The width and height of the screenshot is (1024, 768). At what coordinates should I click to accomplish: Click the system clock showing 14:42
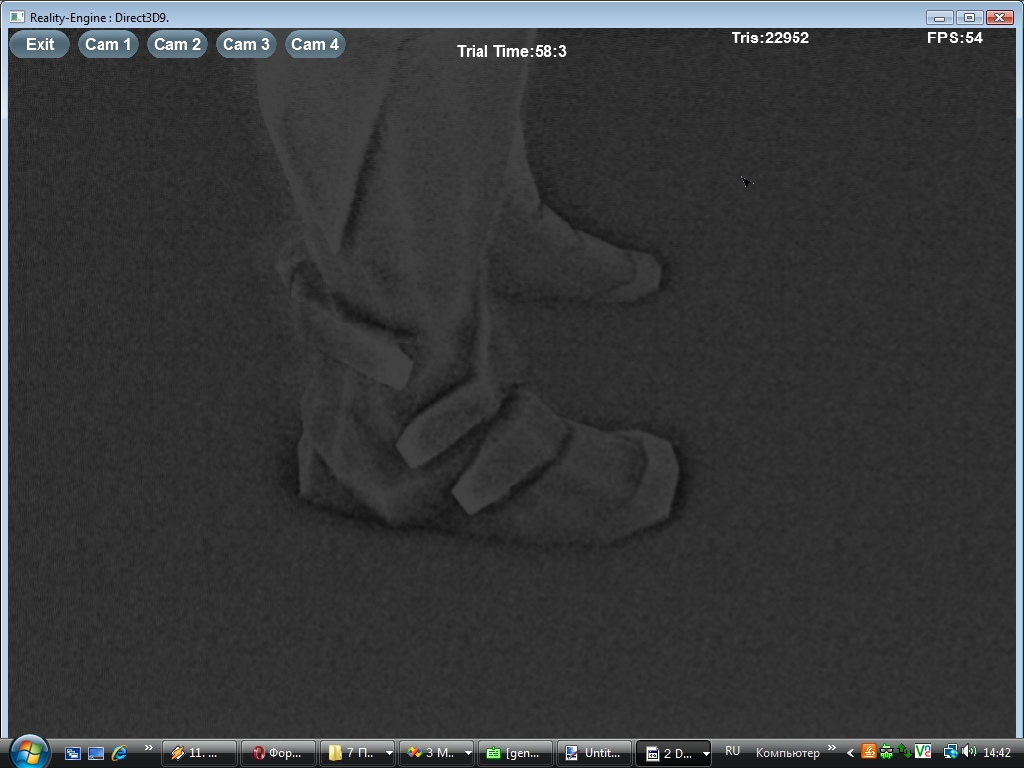(997, 753)
